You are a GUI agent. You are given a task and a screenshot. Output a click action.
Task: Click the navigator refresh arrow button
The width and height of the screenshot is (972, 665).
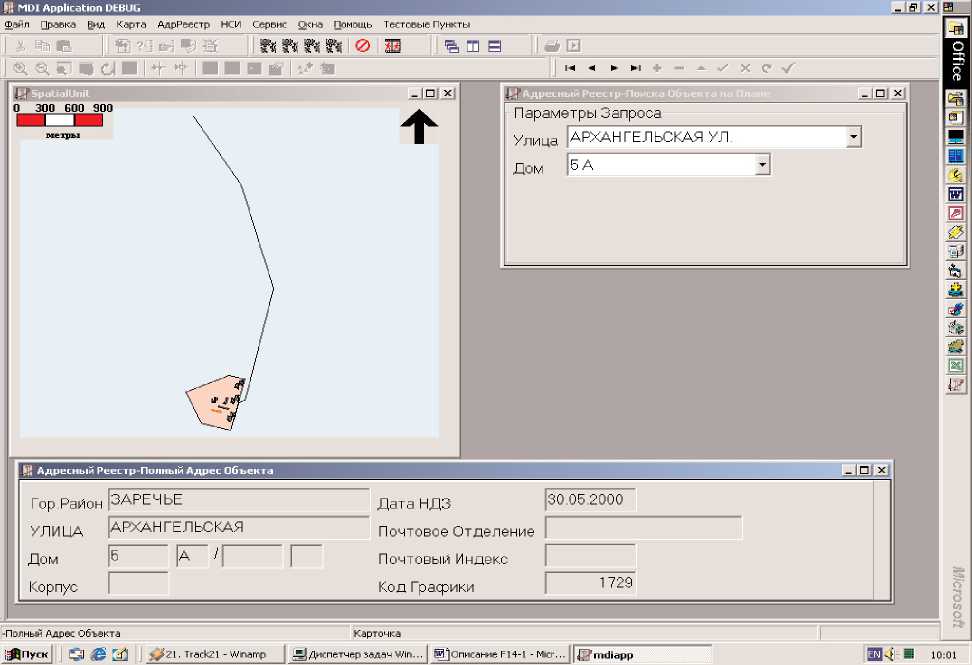pos(767,68)
